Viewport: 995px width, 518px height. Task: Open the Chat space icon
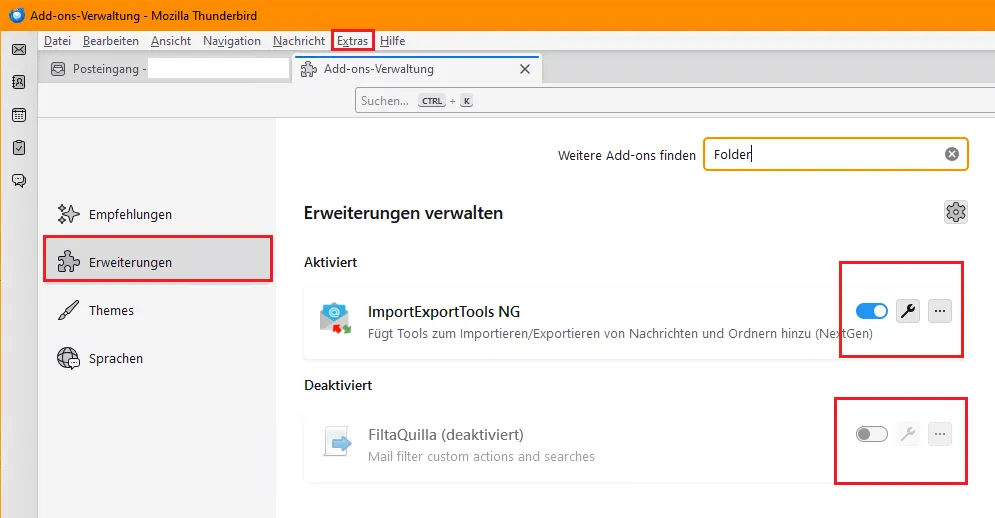(x=19, y=181)
